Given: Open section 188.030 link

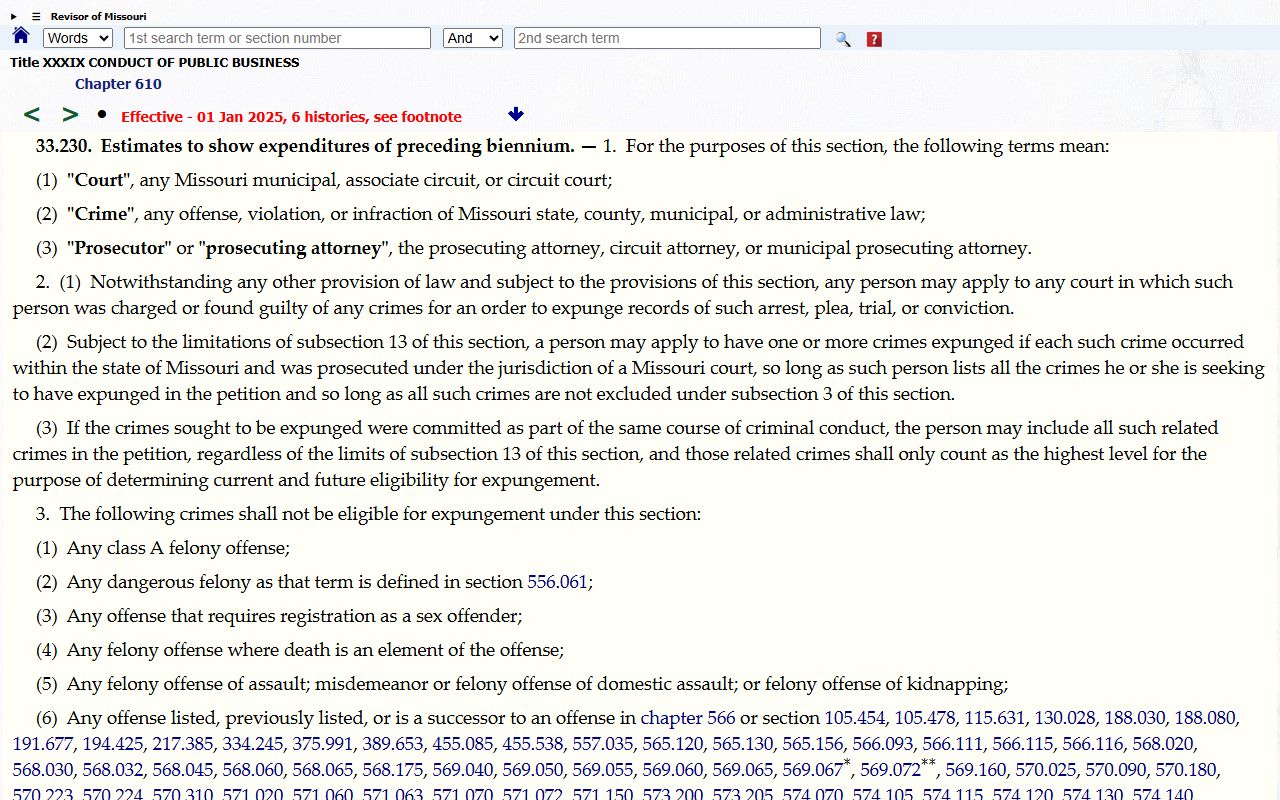Looking at the screenshot, I should pyautogui.click(x=1135, y=718).
